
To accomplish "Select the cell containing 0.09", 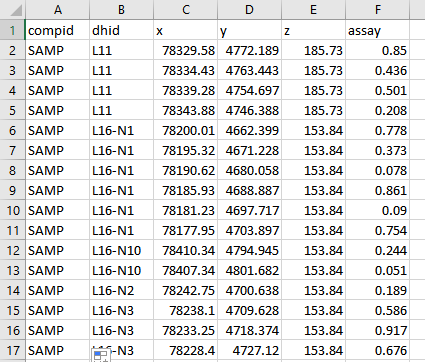I will click(x=377, y=210).
